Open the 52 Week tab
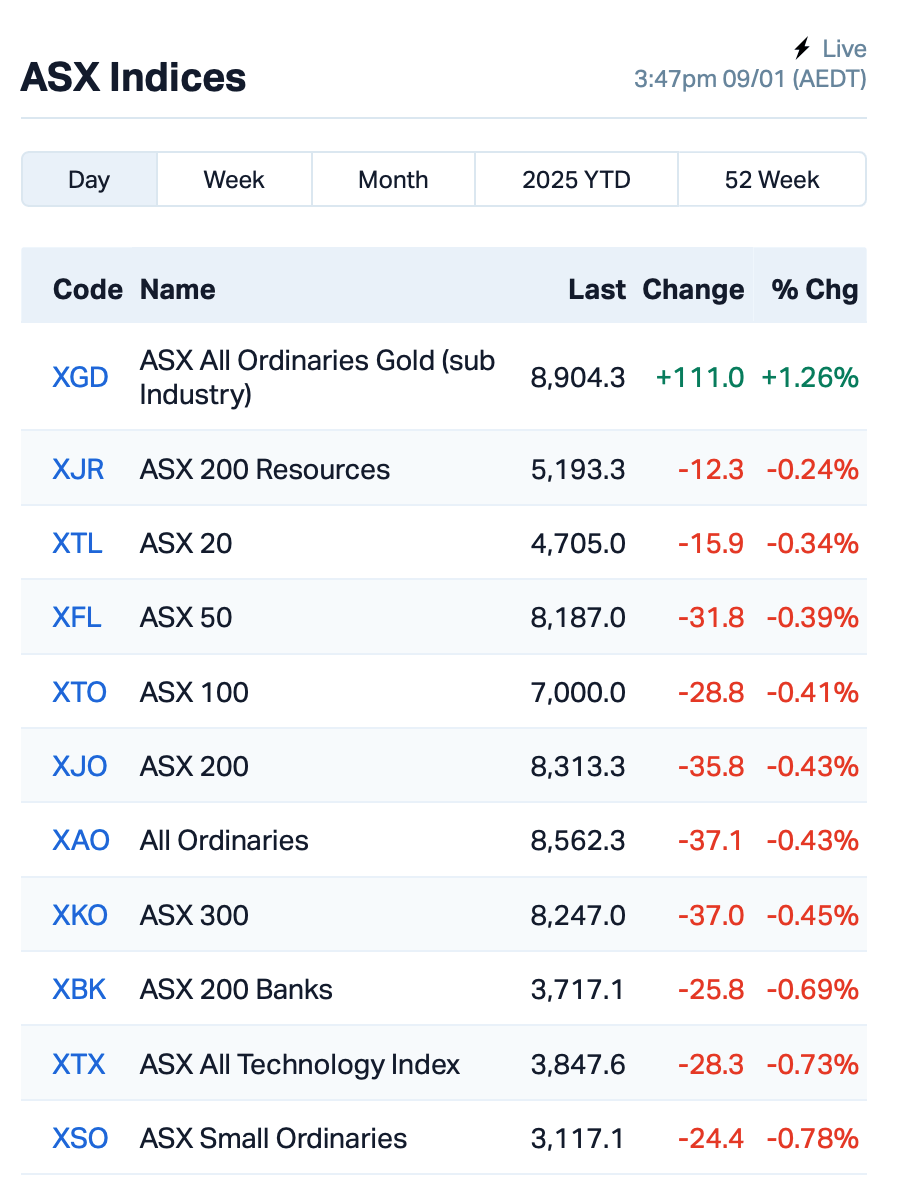This screenshot has width=900, height=1182. coord(772,179)
